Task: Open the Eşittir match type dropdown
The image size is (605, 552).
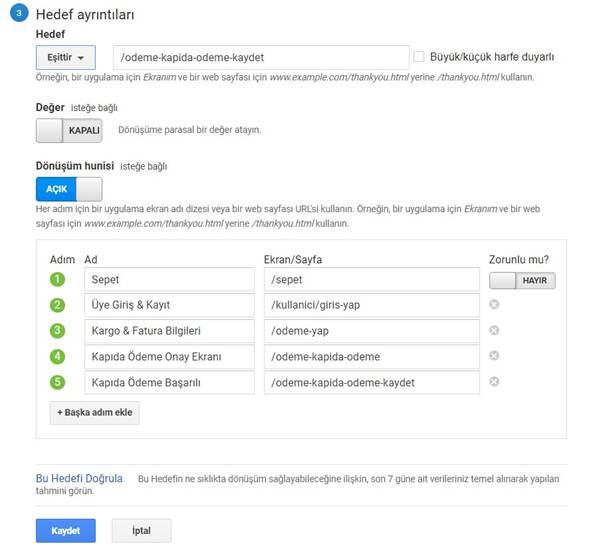Action: [x=65, y=57]
